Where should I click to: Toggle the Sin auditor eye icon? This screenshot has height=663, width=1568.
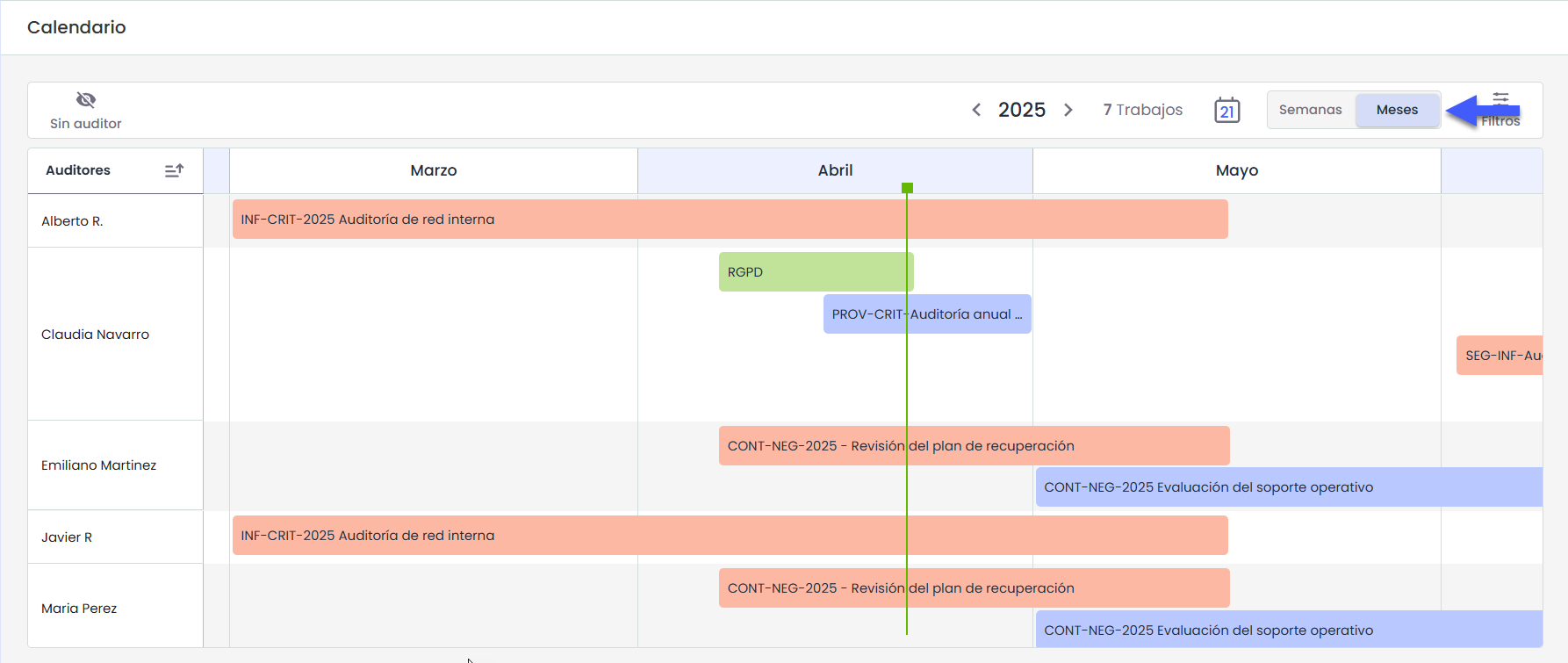click(86, 100)
